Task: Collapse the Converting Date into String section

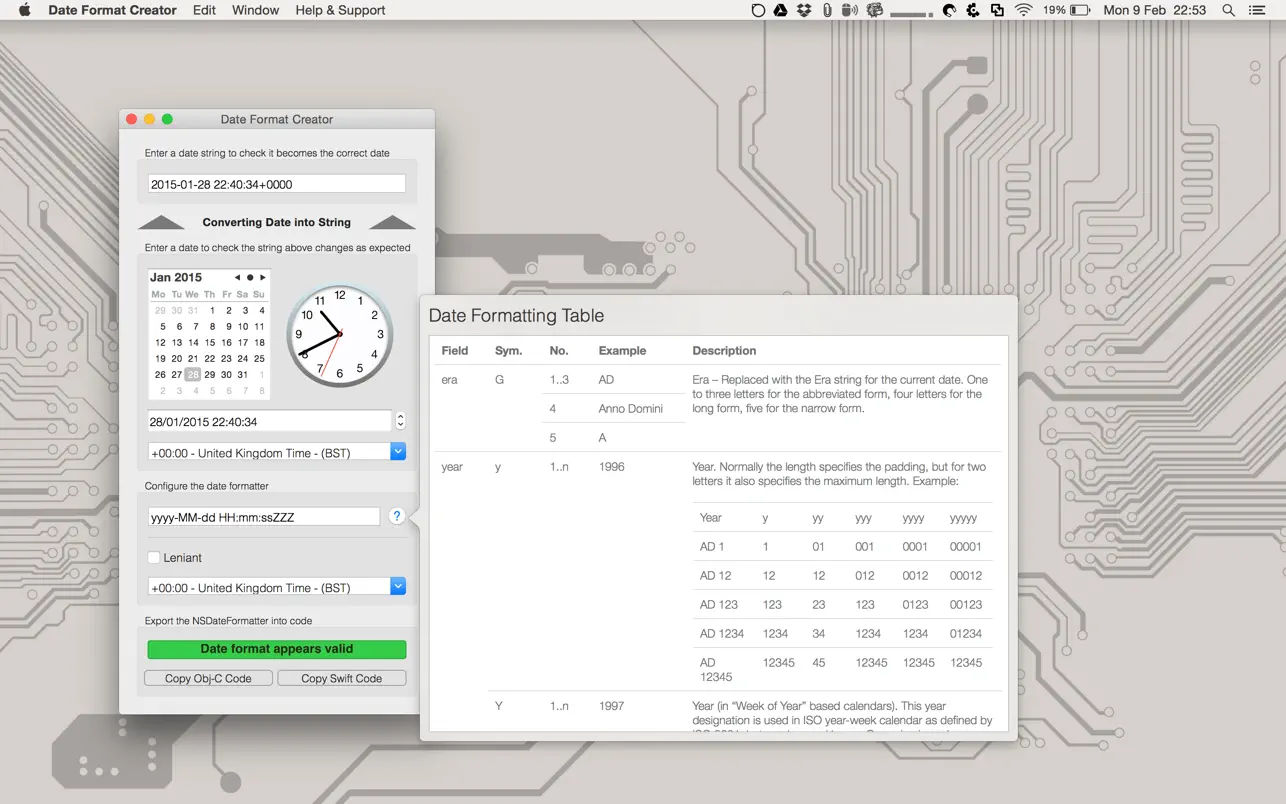Action: point(162,221)
